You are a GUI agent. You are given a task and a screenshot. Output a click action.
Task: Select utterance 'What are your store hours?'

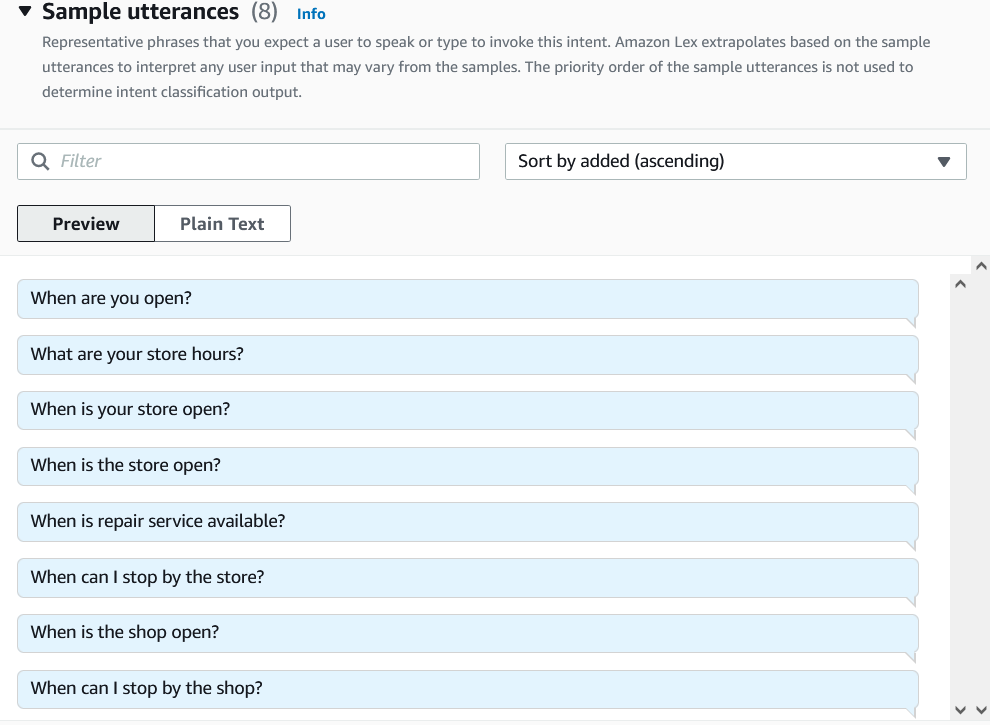click(x=467, y=354)
